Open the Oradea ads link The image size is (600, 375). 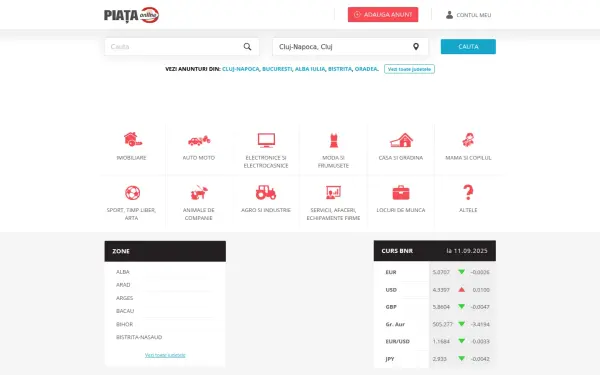pos(366,69)
